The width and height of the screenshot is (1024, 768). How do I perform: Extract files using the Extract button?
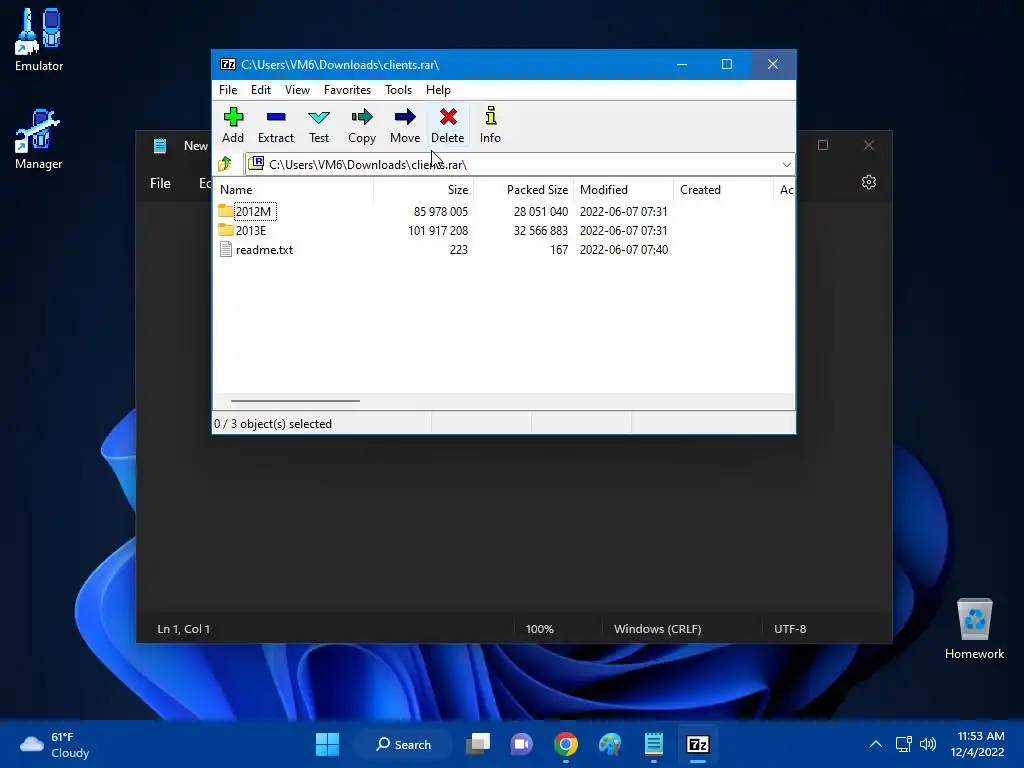[x=276, y=125]
